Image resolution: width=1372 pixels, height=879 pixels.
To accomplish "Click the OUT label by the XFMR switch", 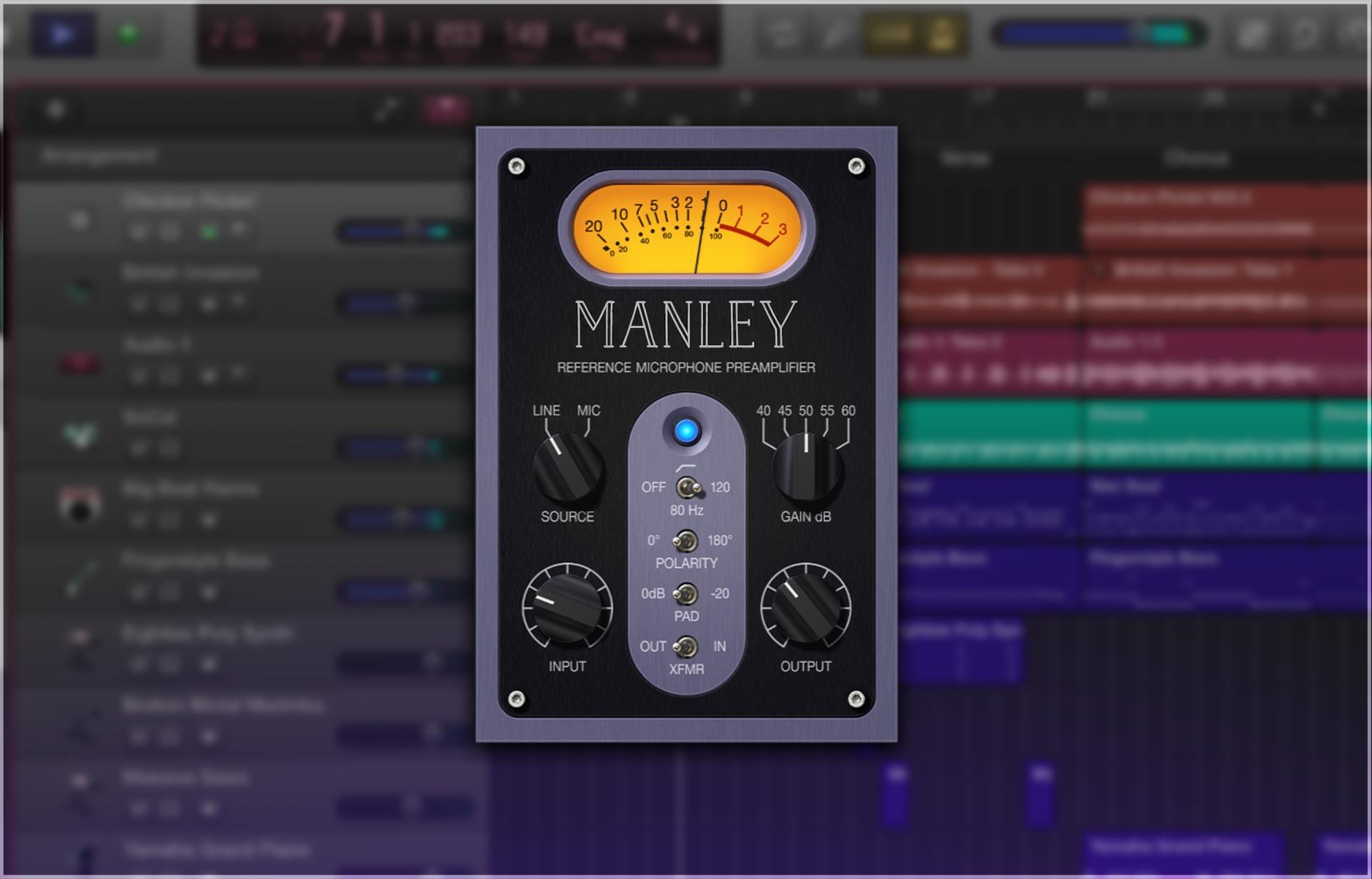I will click(x=653, y=646).
